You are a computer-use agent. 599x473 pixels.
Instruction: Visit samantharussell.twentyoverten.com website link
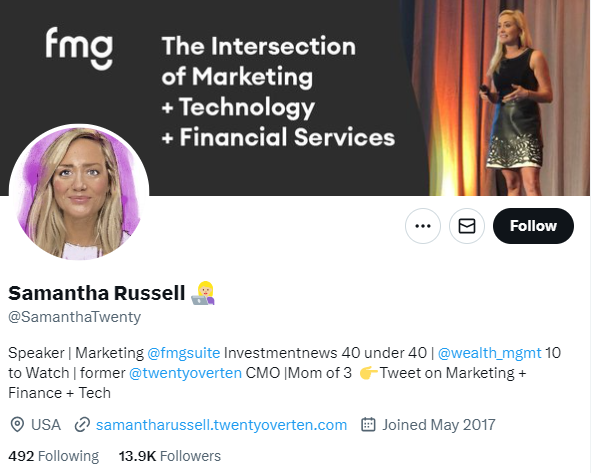[x=221, y=425]
